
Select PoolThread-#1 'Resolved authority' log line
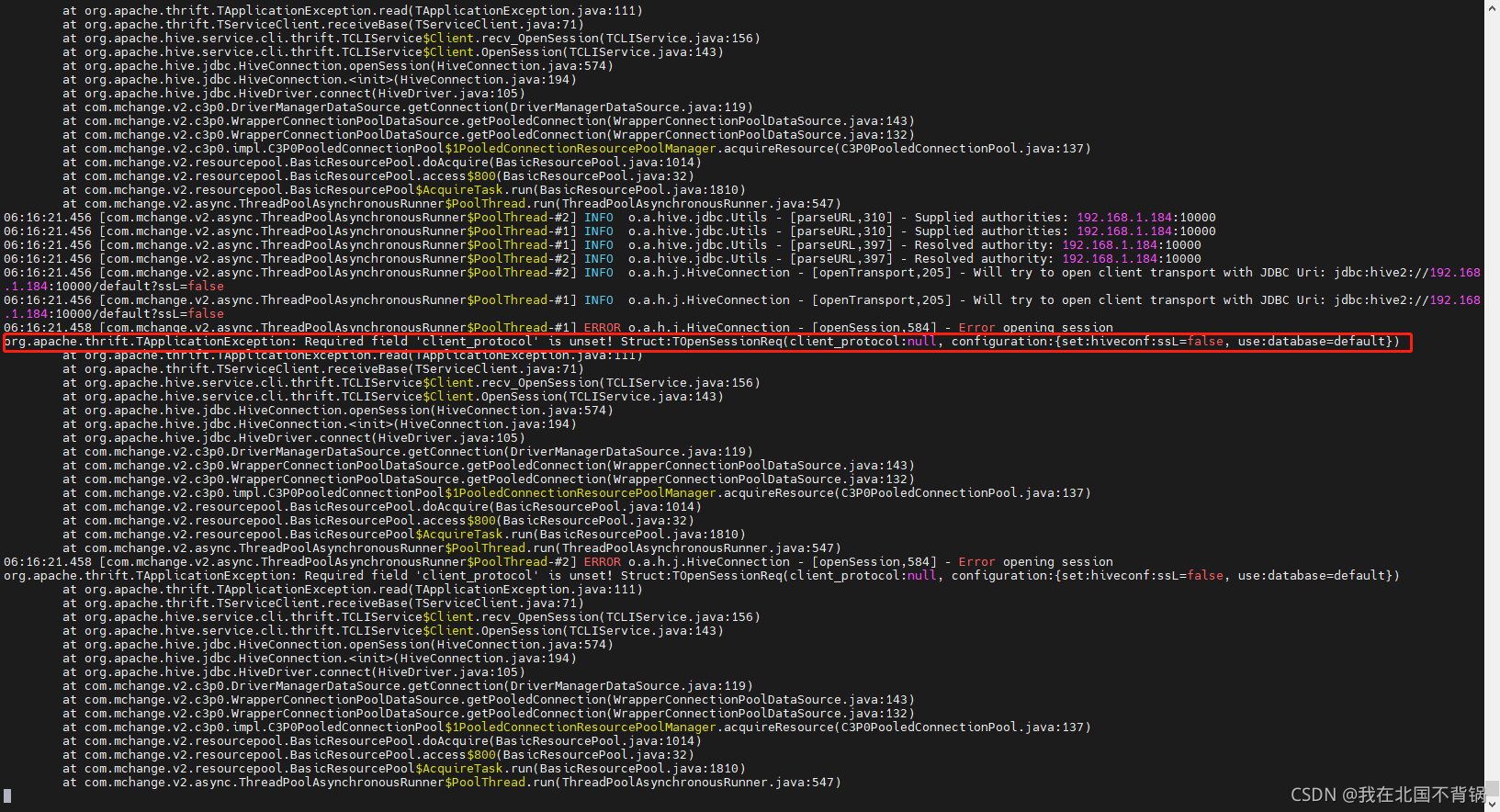pyautogui.click(x=603, y=245)
